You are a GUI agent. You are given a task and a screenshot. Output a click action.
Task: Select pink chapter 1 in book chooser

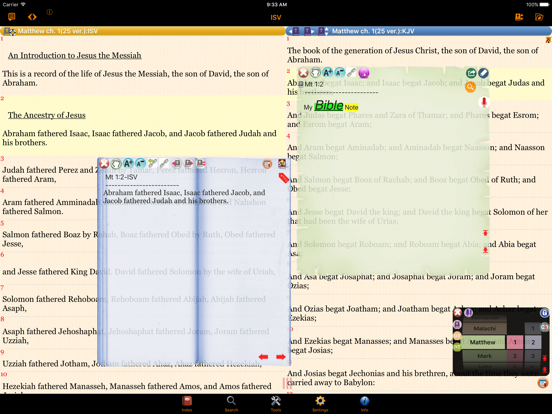515,342
